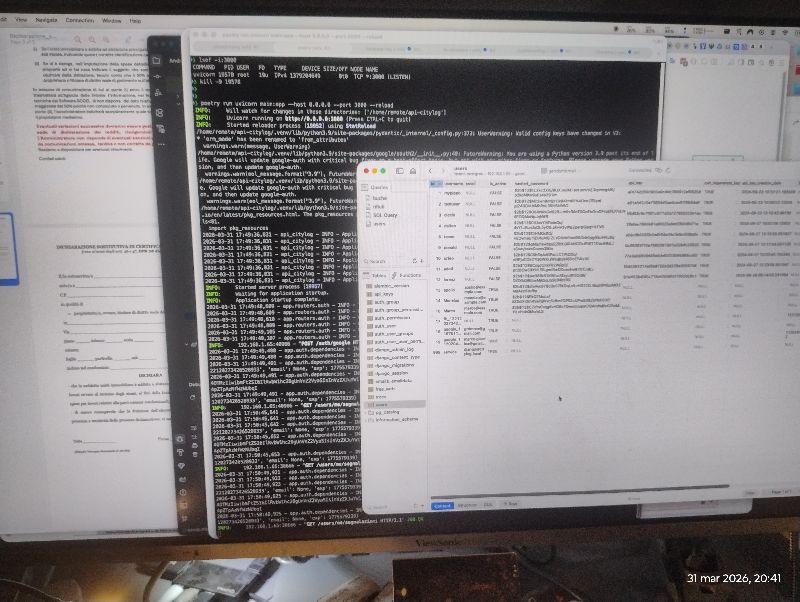Click the hashed_password column header
800x602 pixels.
(x=529, y=186)
